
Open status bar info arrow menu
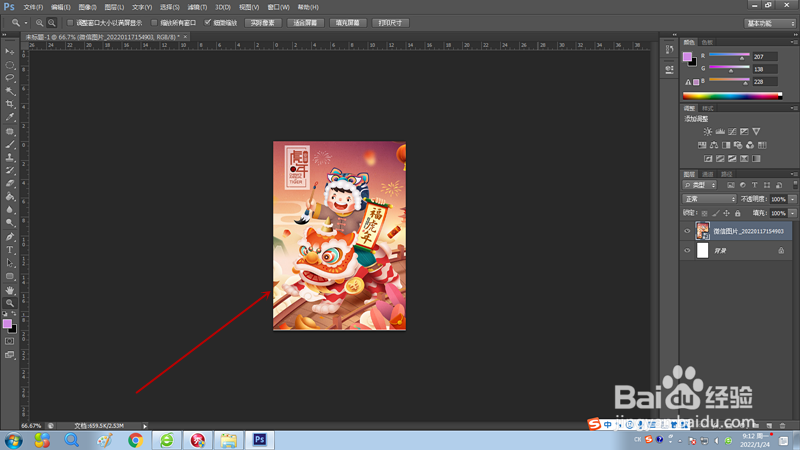coord(145,426)
